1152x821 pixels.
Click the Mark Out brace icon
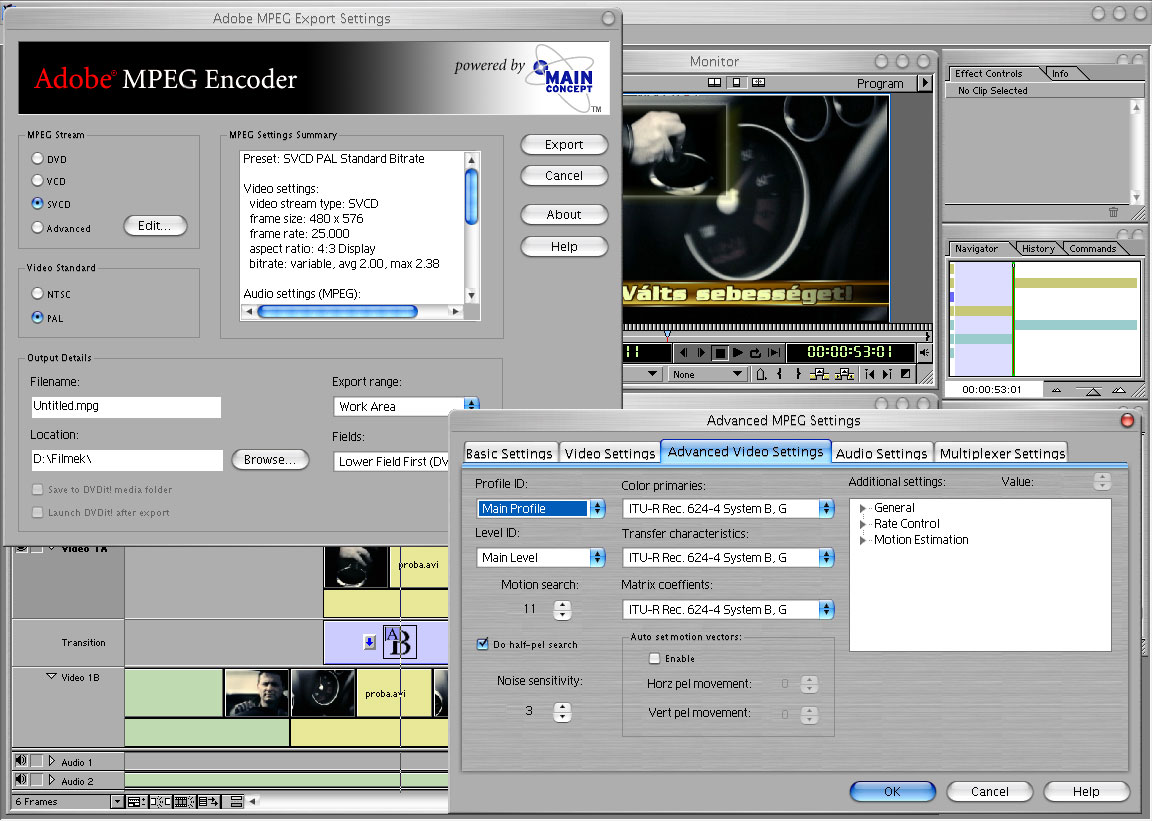point(799,374)
